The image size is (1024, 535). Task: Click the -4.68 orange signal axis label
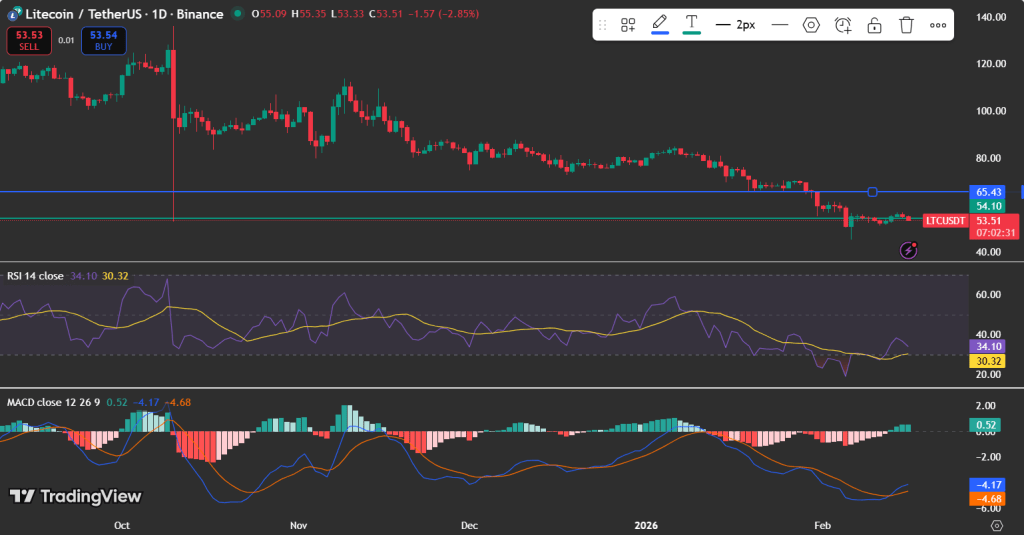tap(987, 499)
